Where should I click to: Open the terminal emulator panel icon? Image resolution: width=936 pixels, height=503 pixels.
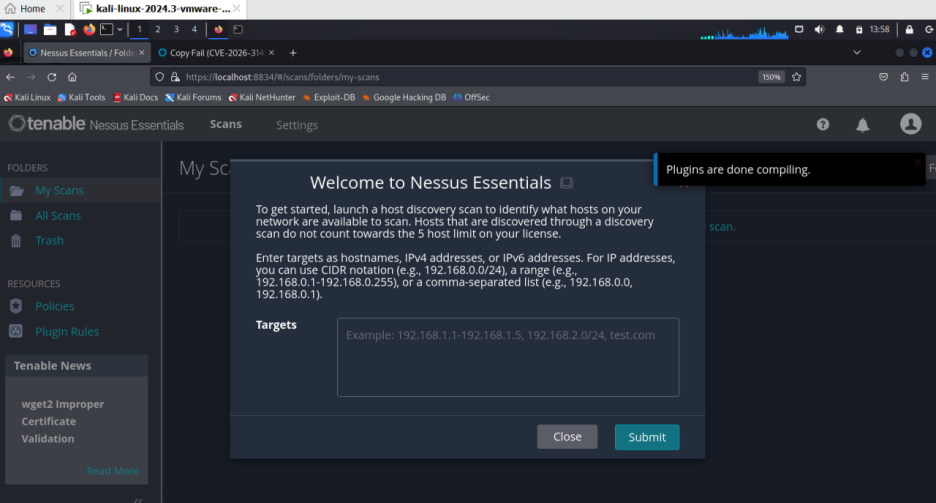[x=107, y=29]
